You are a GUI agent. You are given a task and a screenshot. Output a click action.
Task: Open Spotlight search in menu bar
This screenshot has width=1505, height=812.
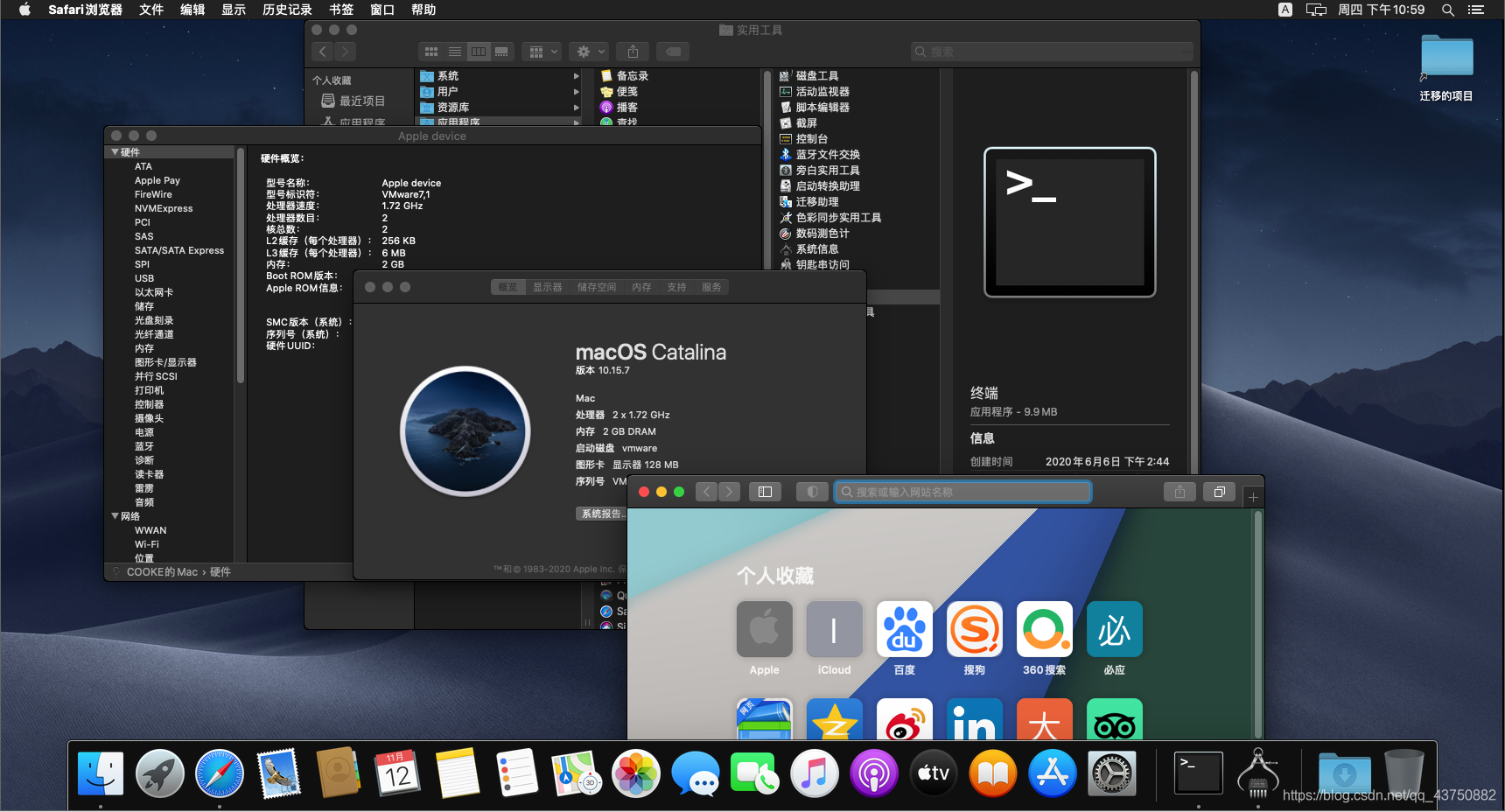pyautogui.click(x=1448, y=10)
